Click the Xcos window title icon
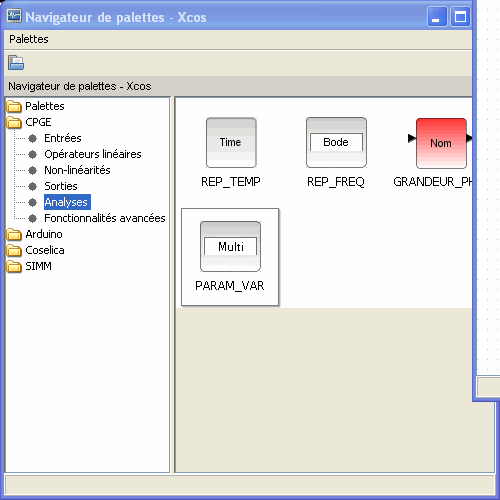The image size is (500, 500). pos(14,16)
